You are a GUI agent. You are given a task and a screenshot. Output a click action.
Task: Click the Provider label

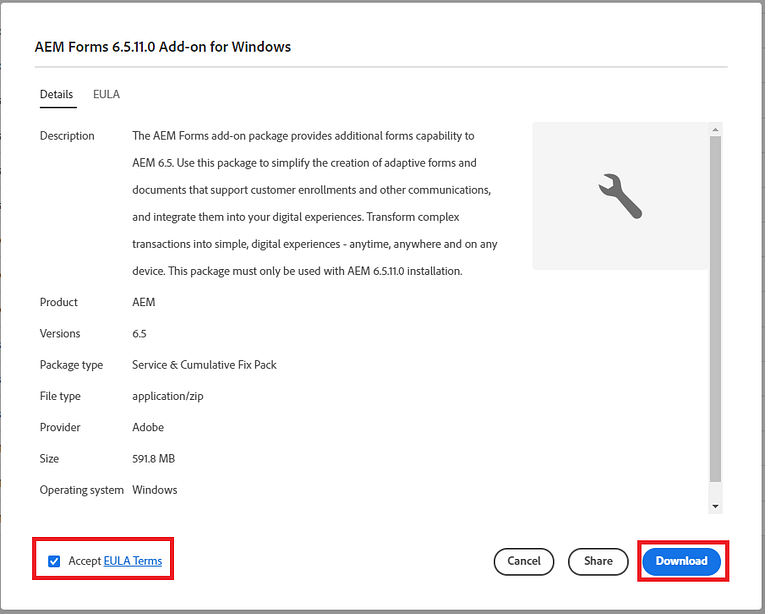[60, 427]
